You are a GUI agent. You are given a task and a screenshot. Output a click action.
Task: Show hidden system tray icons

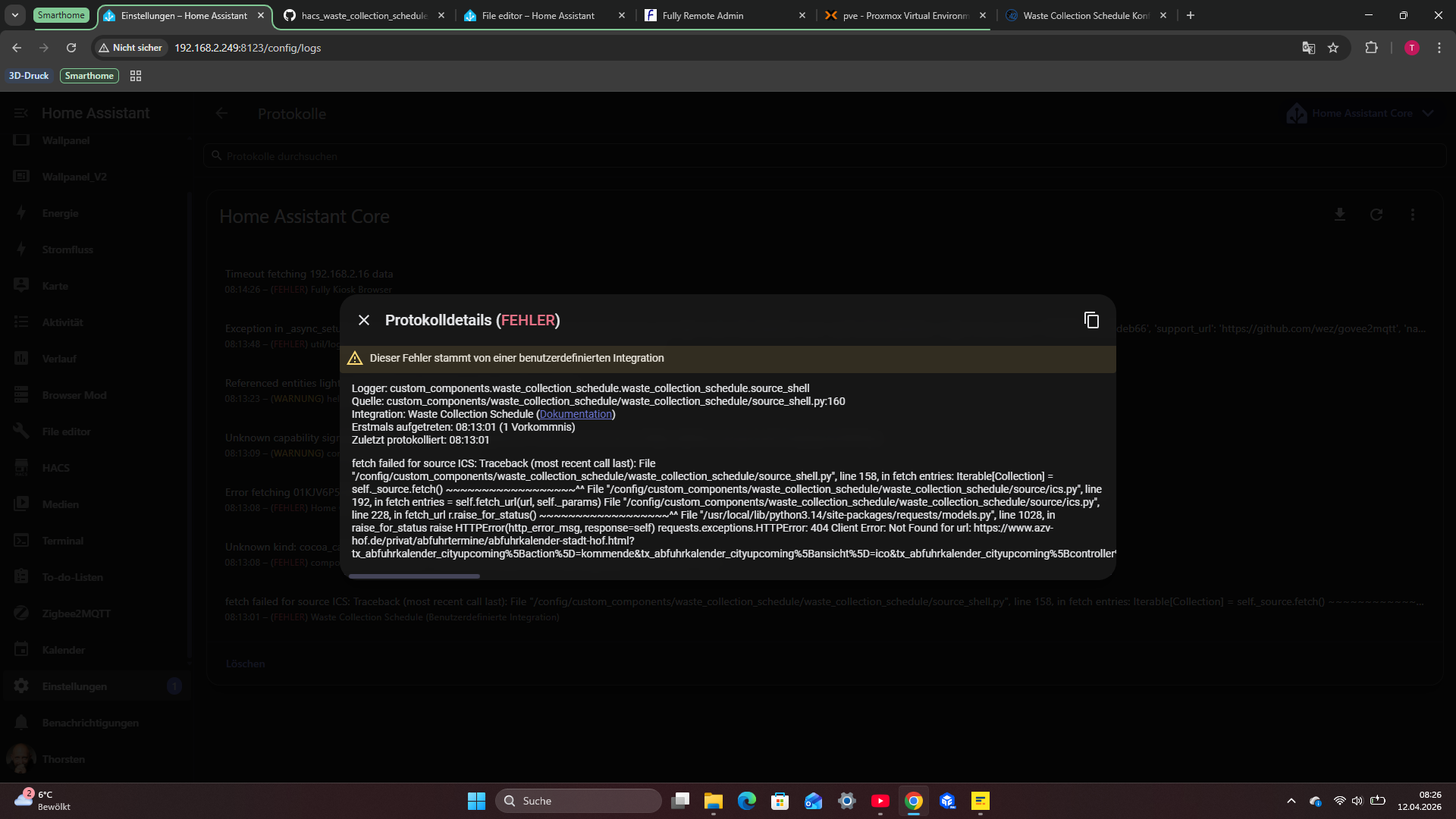click(1291, 801)
